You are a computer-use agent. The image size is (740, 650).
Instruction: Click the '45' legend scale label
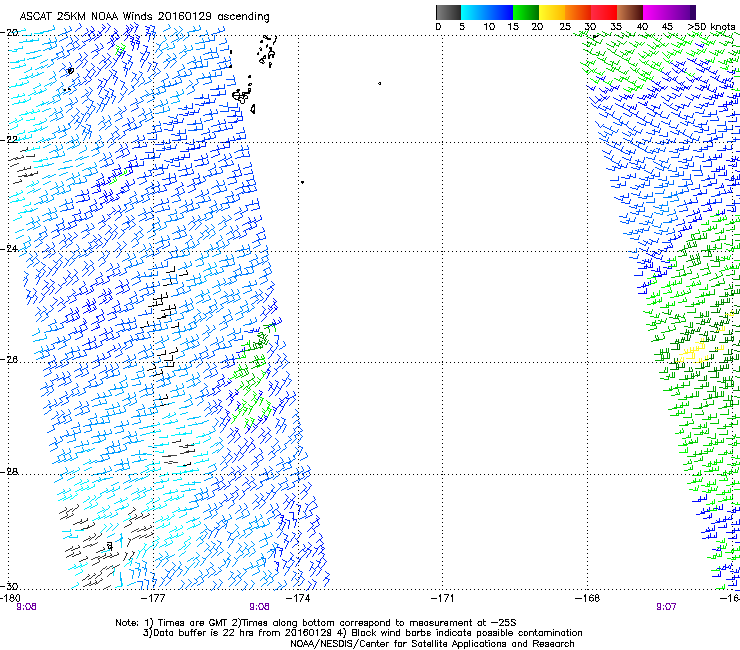tap(667, 27)
